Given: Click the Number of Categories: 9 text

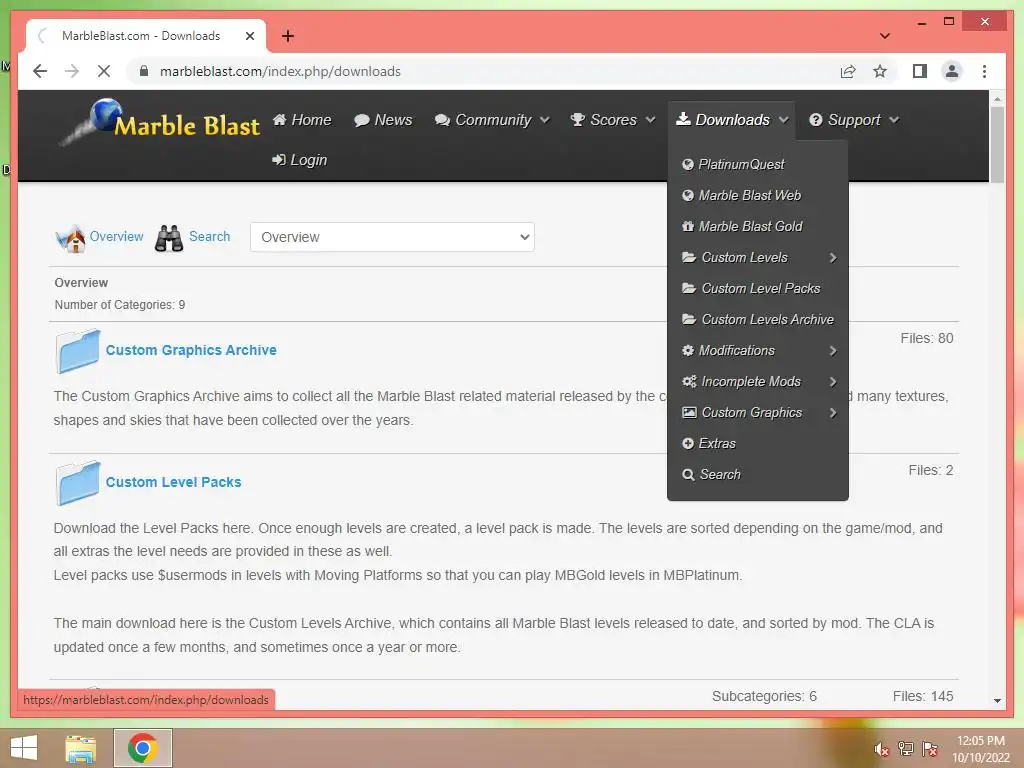Looking at the screenshot, I should click(120, 305).
